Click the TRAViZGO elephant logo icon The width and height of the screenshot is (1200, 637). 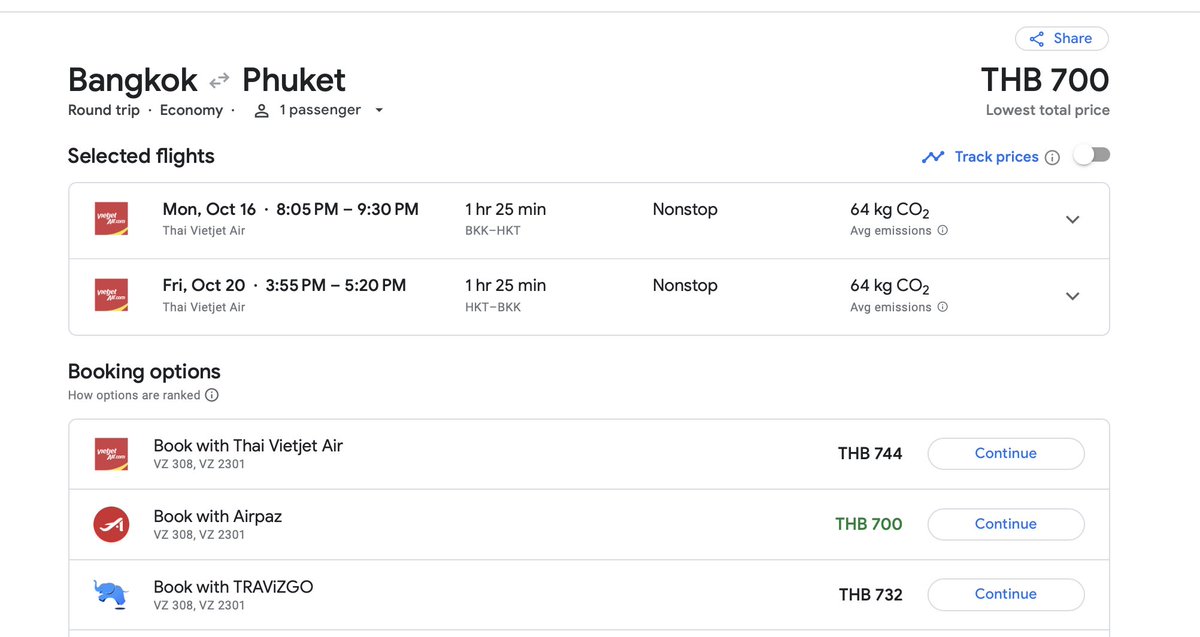(110, 594)
